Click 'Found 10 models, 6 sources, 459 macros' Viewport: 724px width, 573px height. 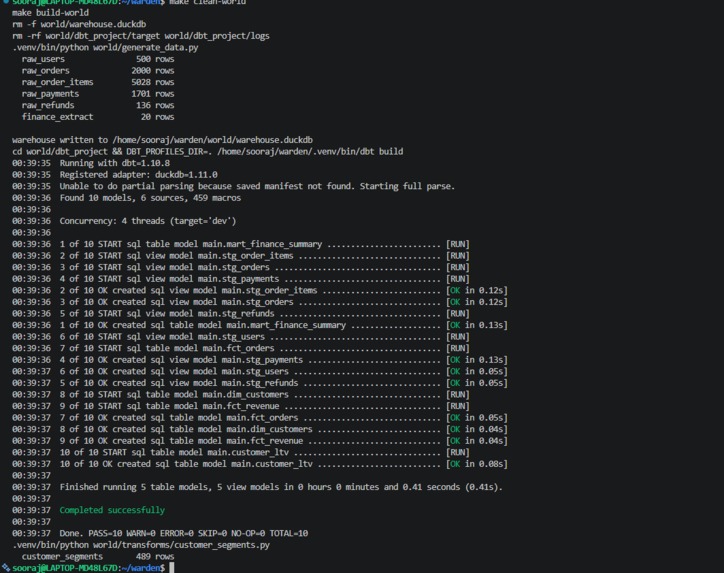(x=127, y=198)
